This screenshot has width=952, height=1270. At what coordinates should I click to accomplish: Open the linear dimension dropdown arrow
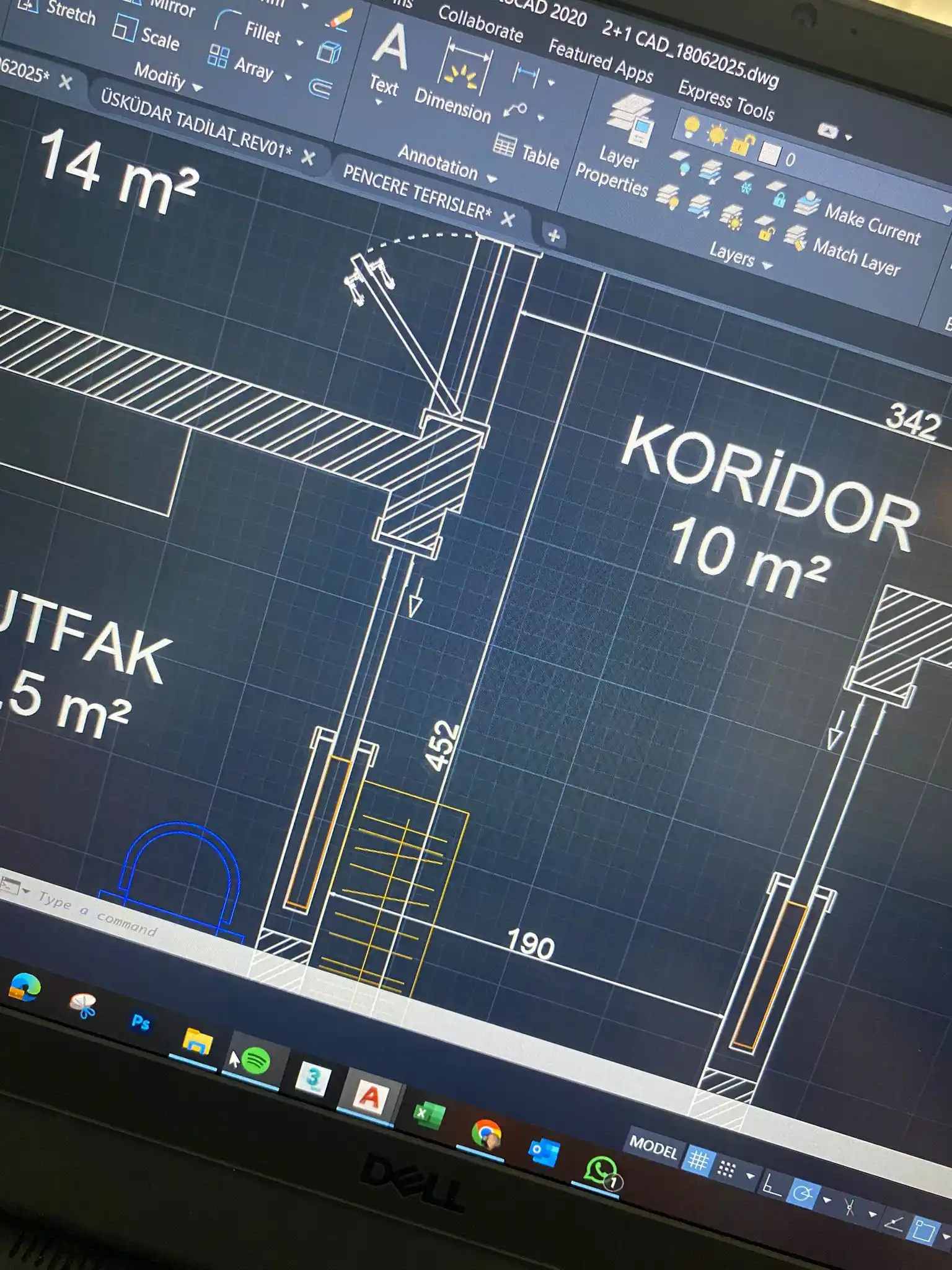pyautogui.click(x=551, y=82)
